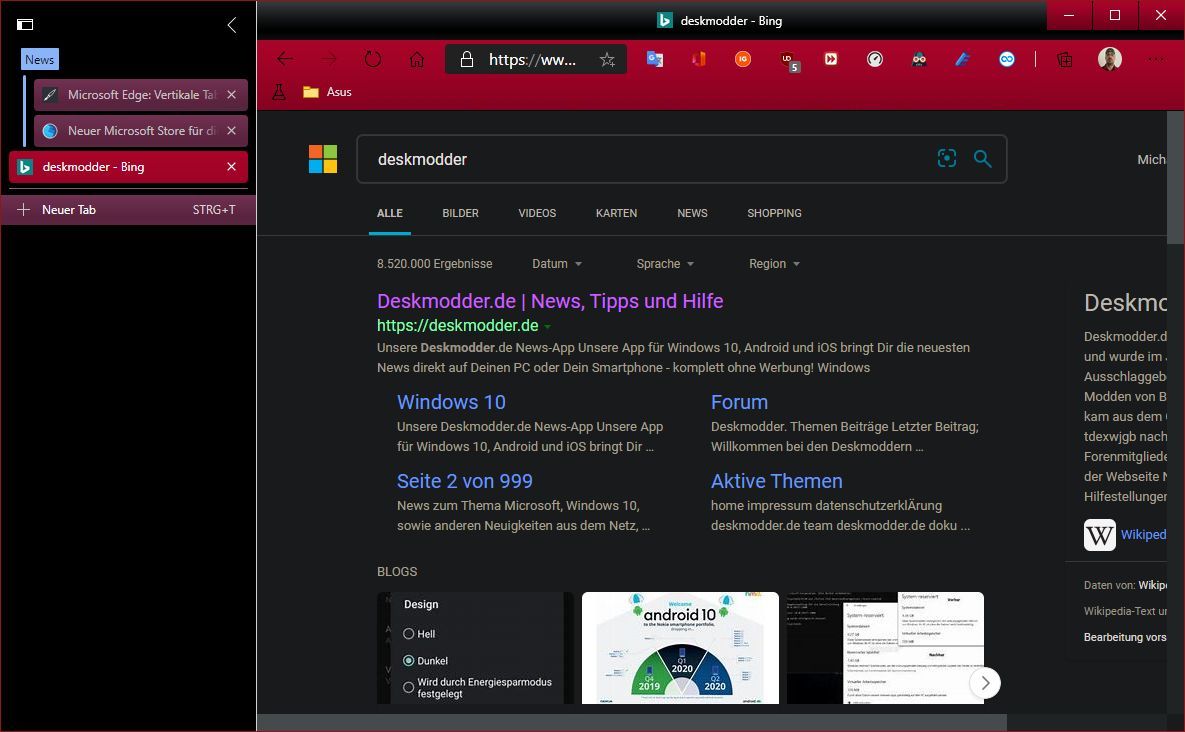Expand the Sprache filter dropdown

665,264
